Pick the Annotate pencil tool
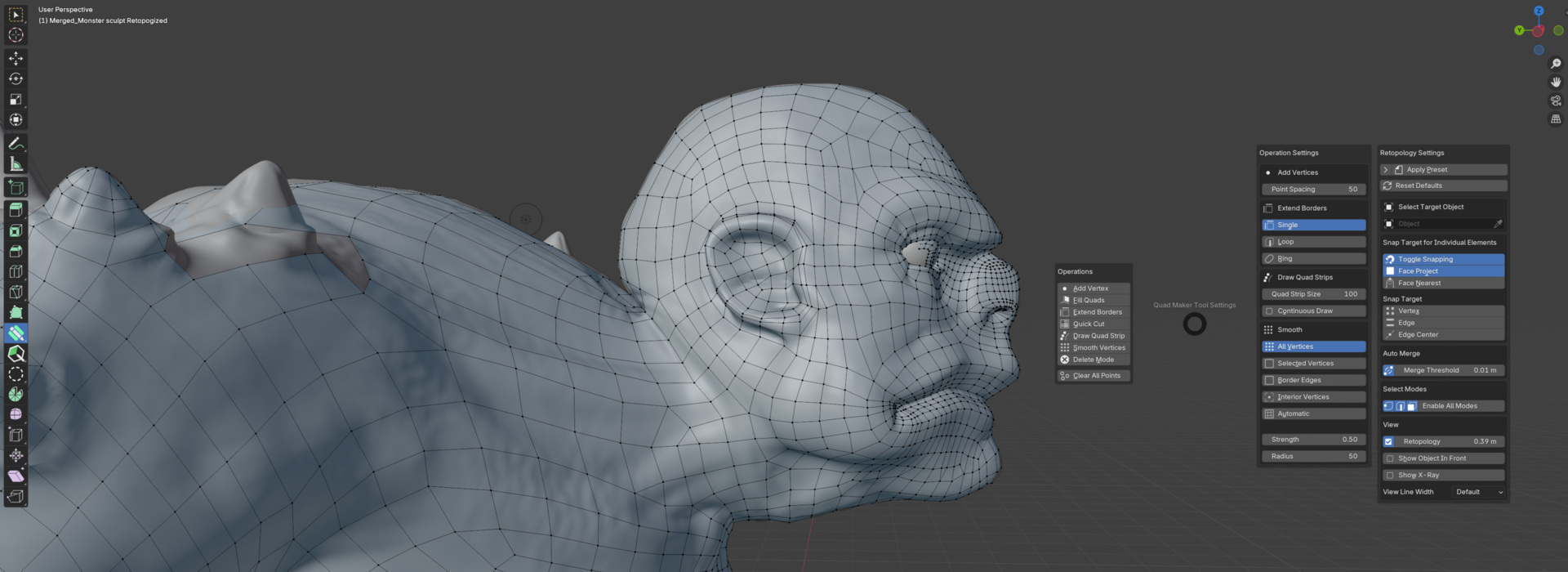Image resolution: width=1568 pixels, height=572 pixels. coord(16,144)
